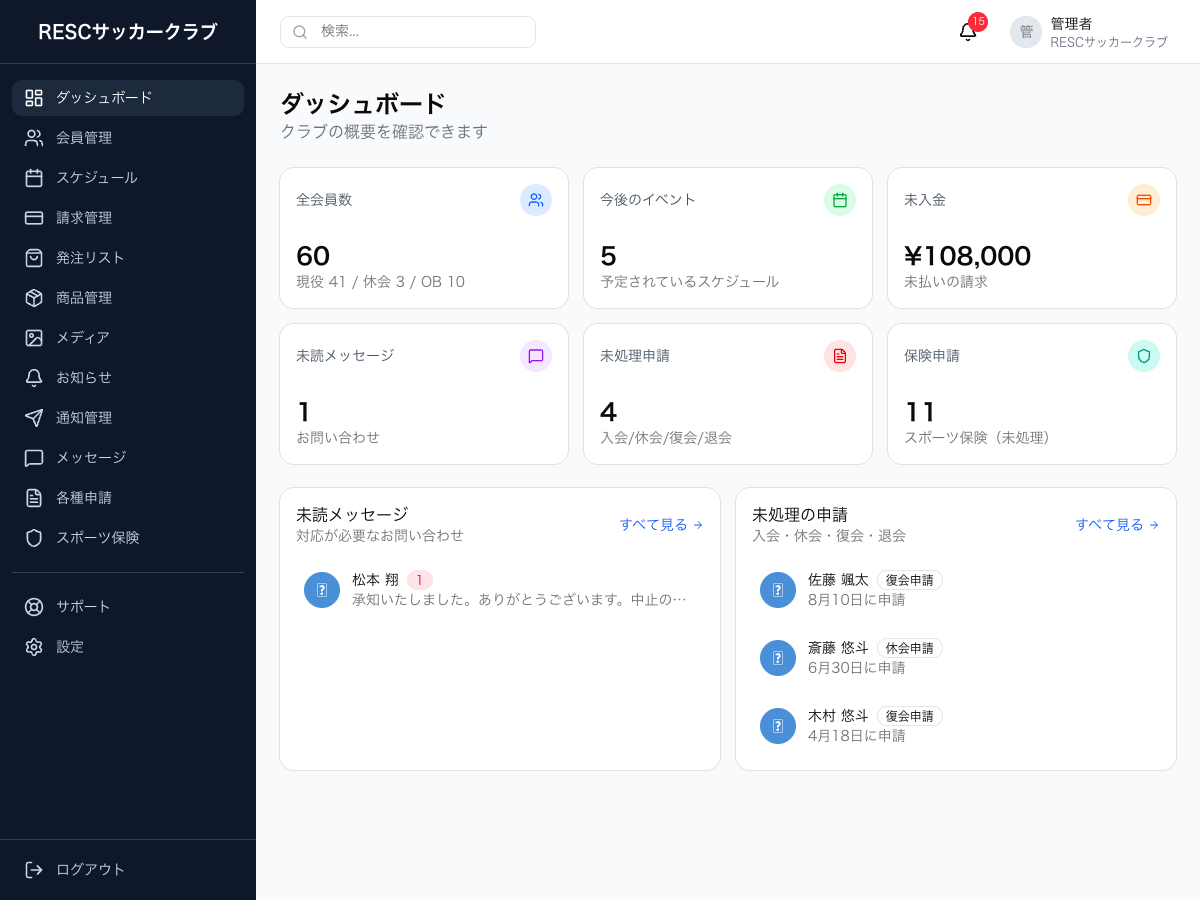Click the RESCサッカークラブ sidebar title
This screenshot has height=900, width=1200.
128,32
